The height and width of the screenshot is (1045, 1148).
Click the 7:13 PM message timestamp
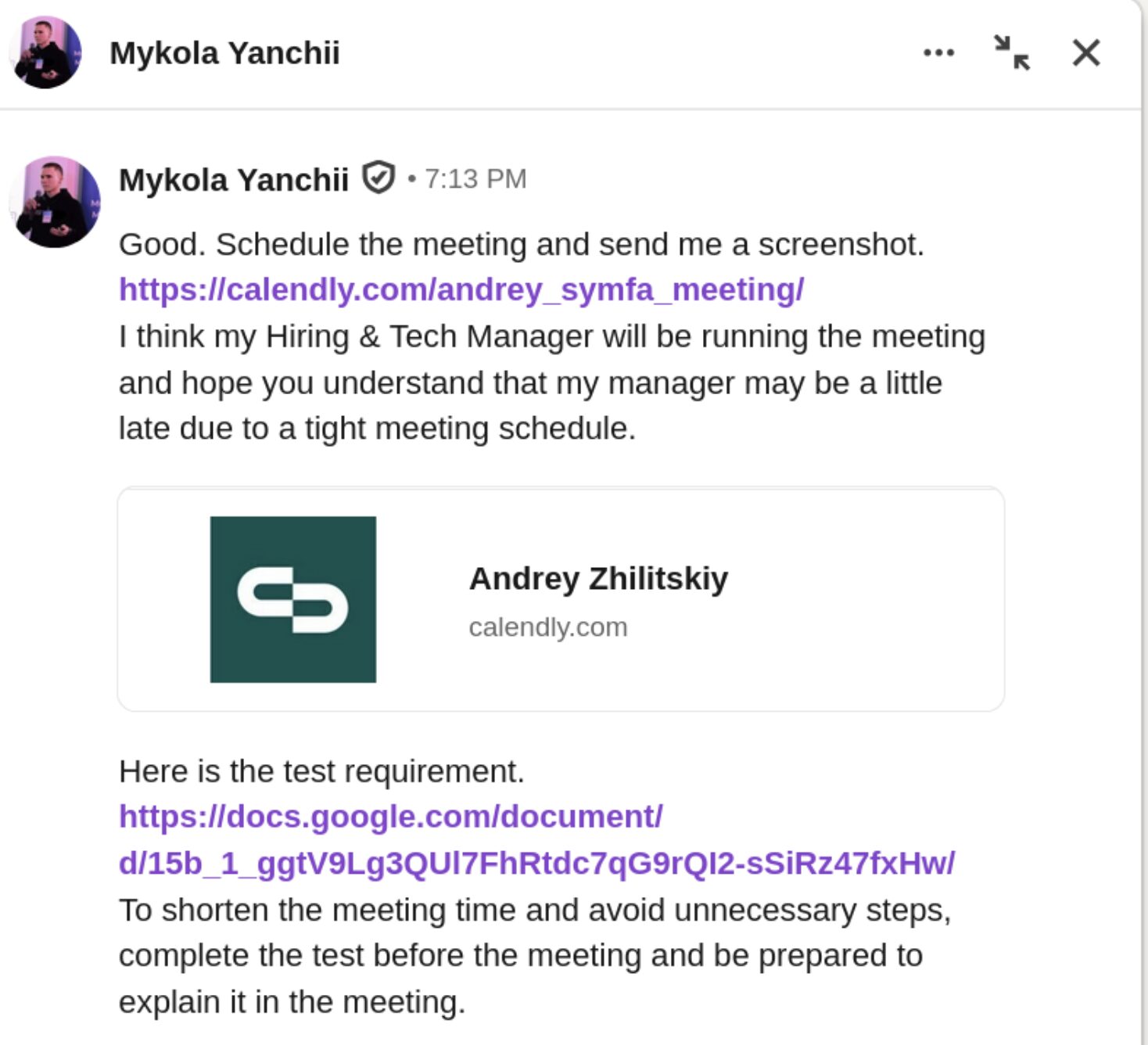(x=475, y=179)
